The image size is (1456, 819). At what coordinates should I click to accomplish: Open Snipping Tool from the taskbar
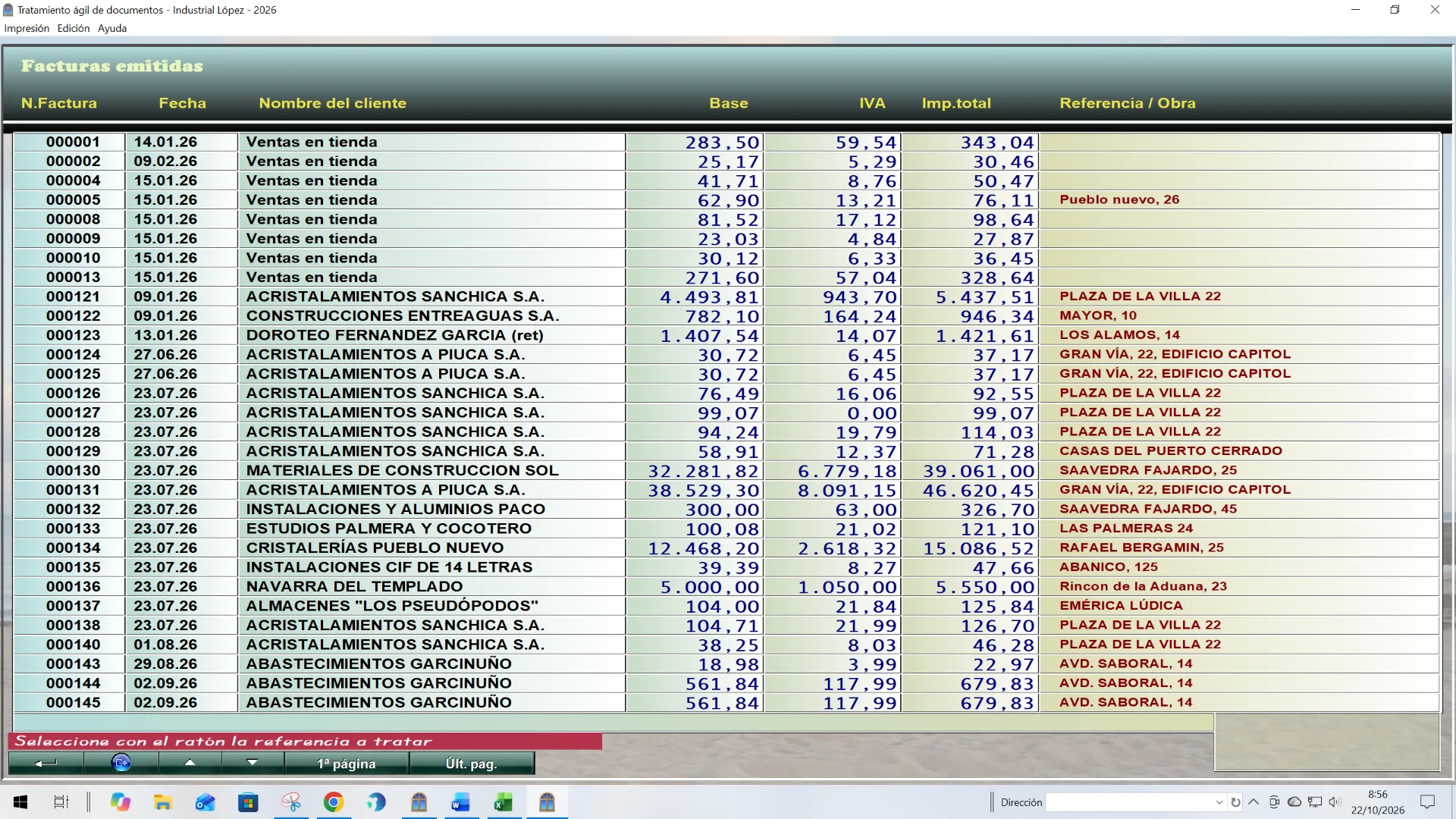(291, 802)
